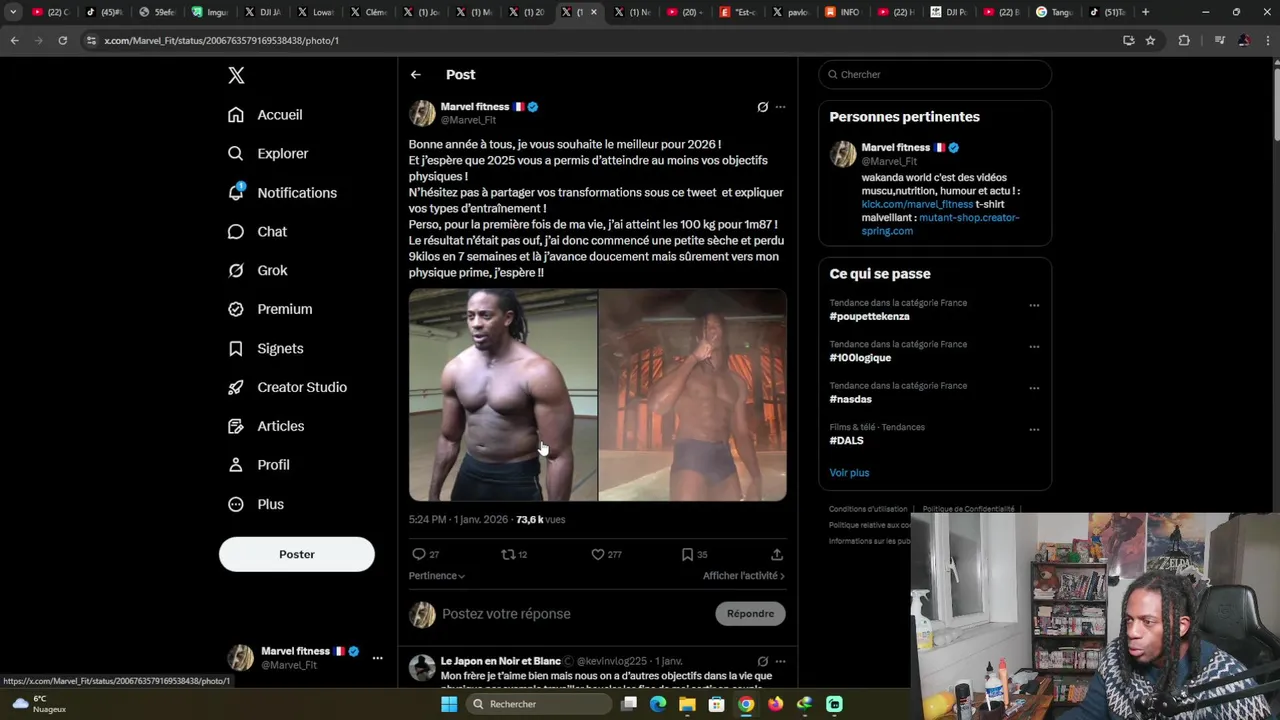Screen dimensions: 1280x720
Task: Open the right orange-lit photo
Action: tap(693, 395)
